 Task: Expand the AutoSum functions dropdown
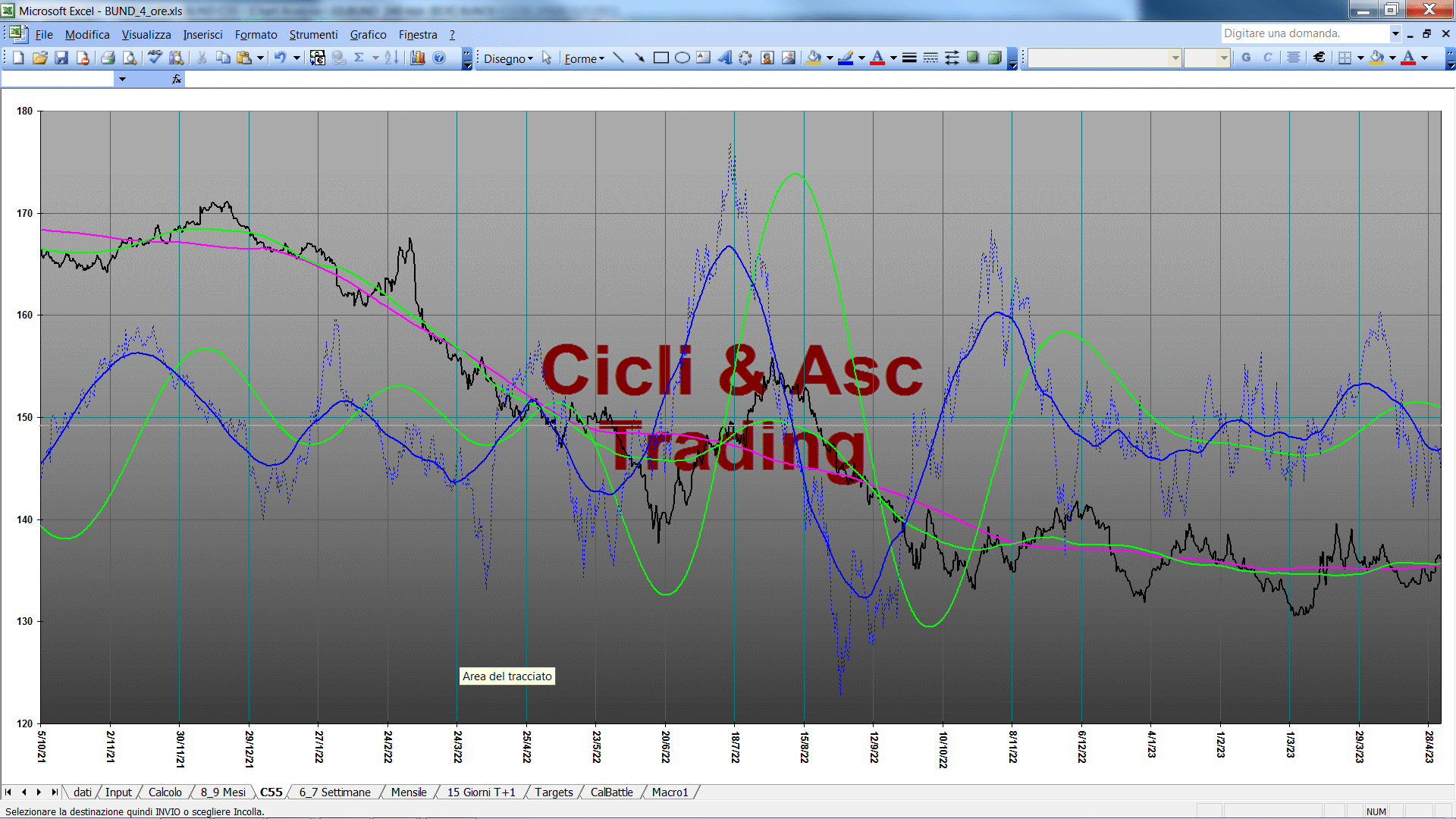pyautogui.click(x=375, y=58)
